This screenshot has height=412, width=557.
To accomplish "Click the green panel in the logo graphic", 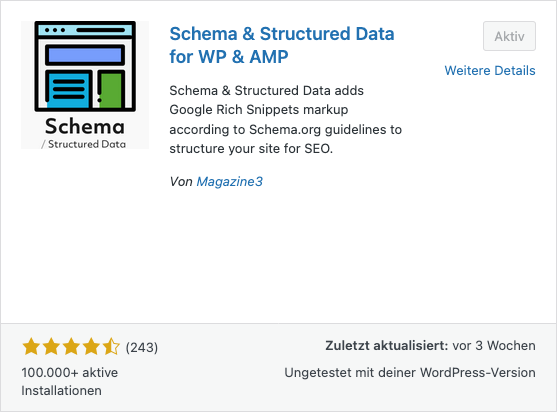I will click(x=111, y=90).
